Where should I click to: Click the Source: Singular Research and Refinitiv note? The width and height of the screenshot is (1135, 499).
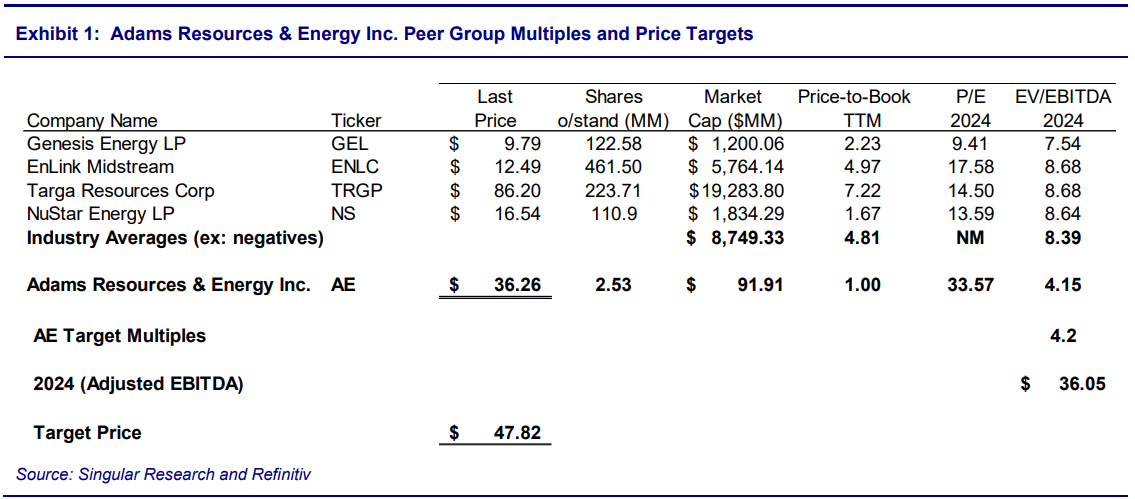(163, 474)
